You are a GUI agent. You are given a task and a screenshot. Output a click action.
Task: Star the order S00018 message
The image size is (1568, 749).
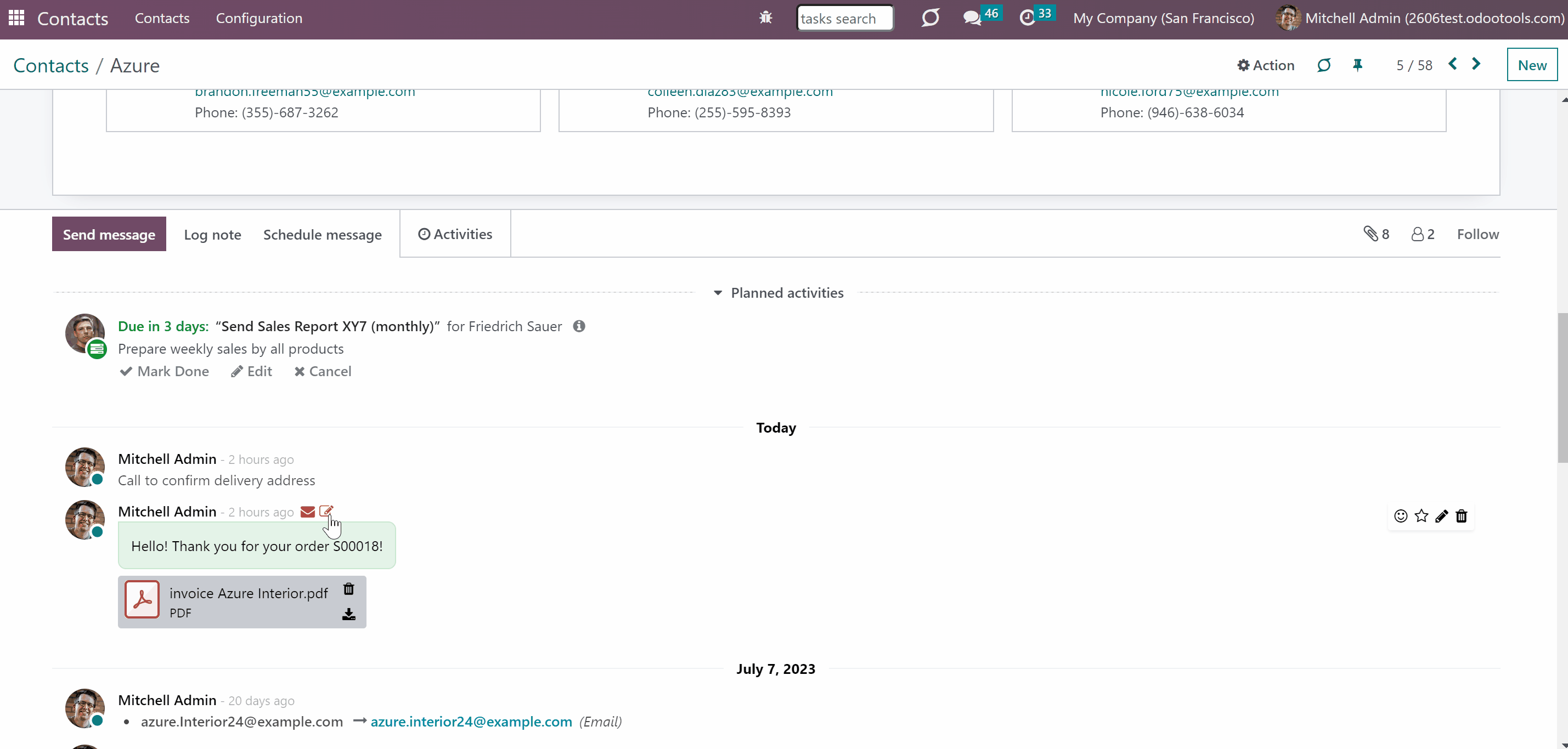coord(1422,517)
